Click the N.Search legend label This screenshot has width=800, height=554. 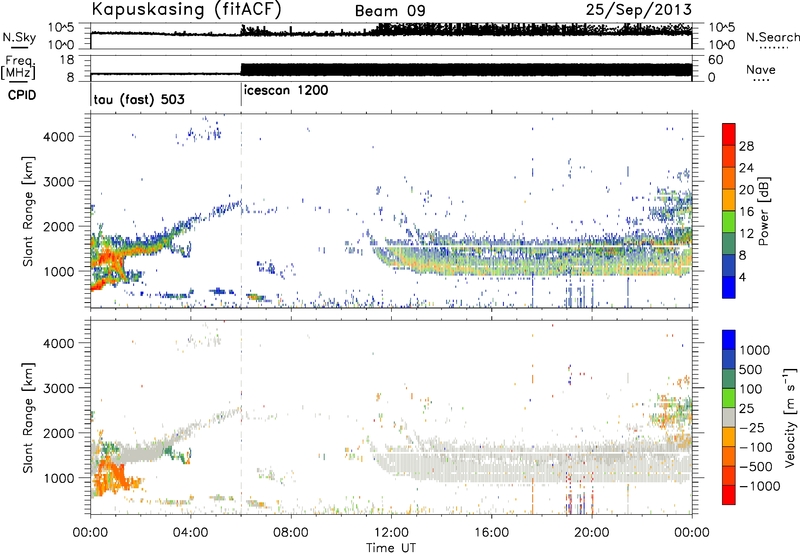[x=772, y=37]
